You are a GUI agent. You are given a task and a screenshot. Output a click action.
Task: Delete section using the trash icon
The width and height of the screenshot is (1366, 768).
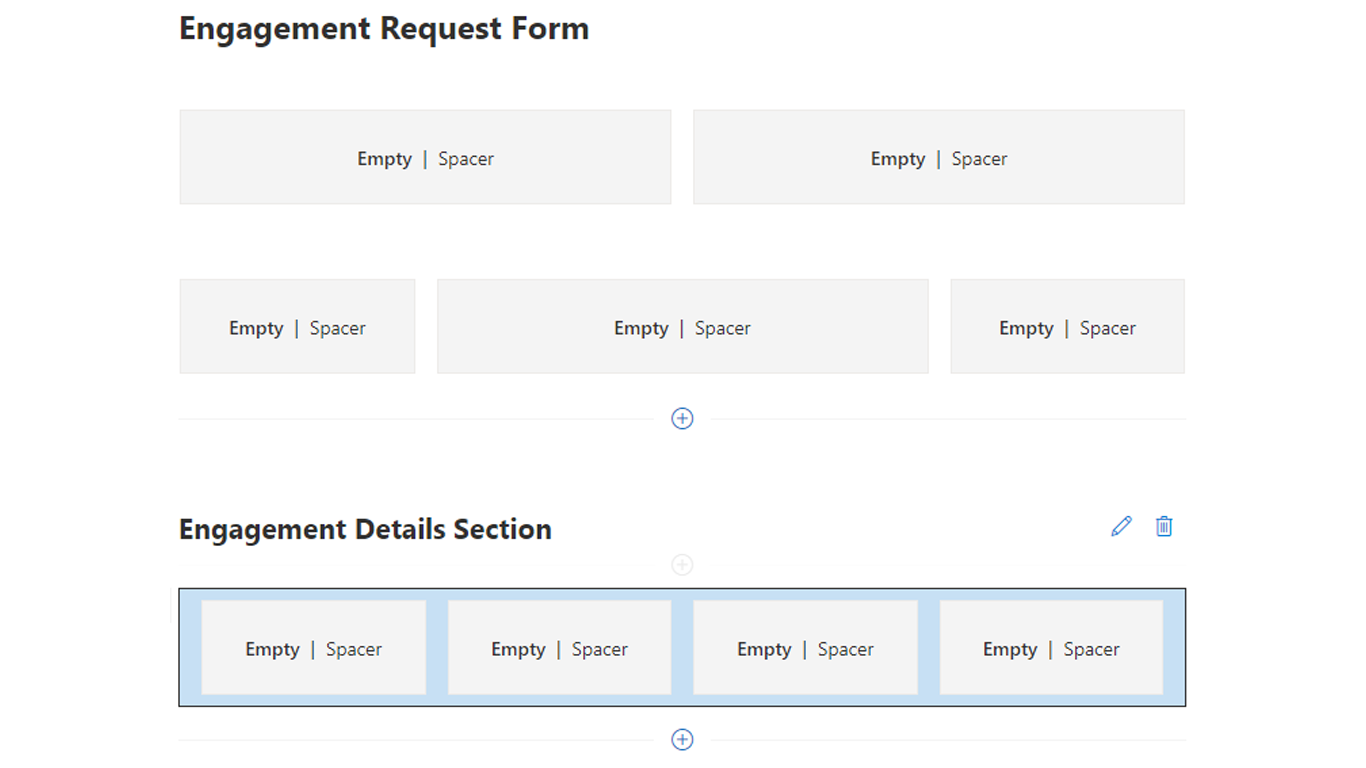tap(1164, 526)
